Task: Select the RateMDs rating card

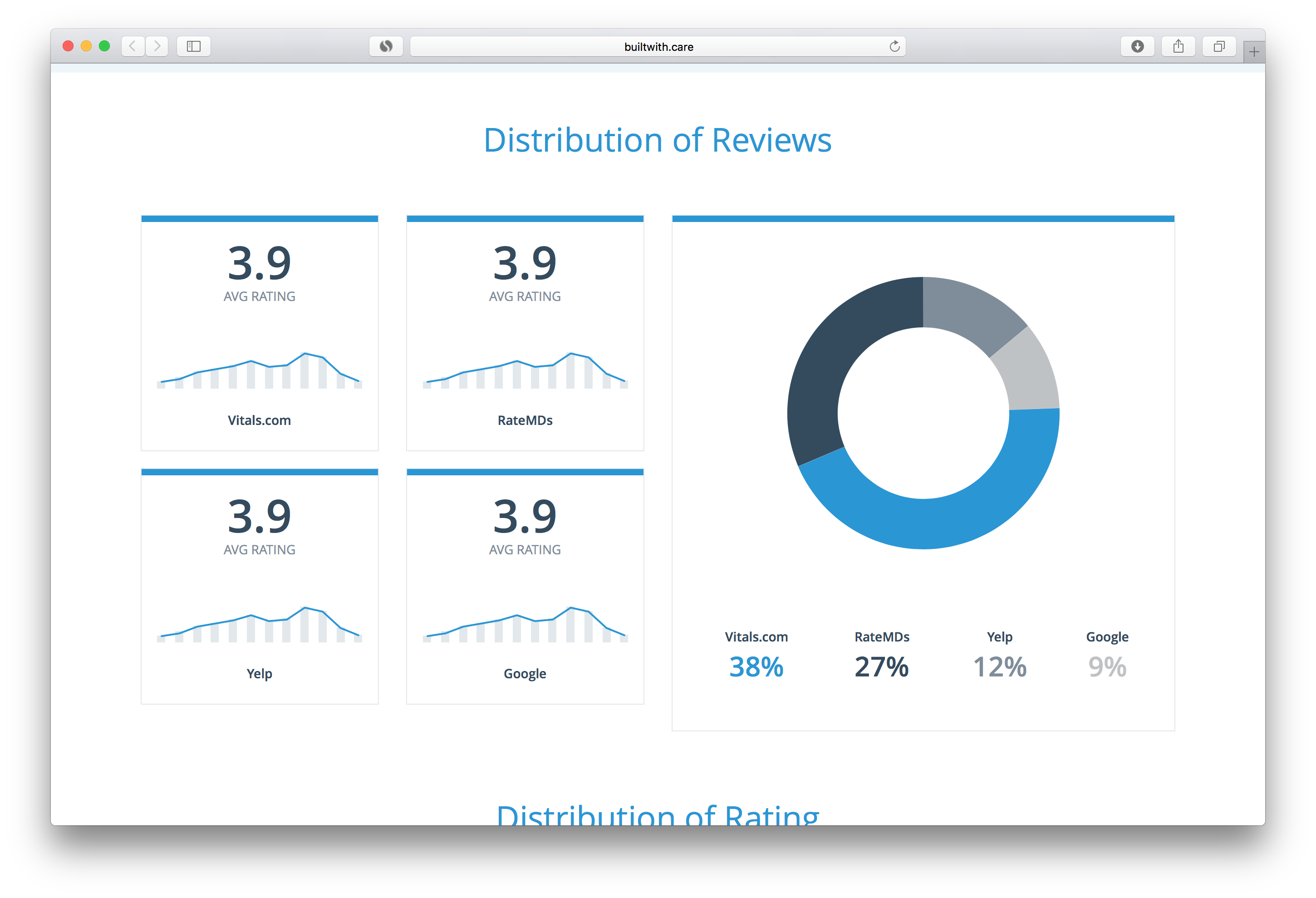Action: tap(525, 333)
